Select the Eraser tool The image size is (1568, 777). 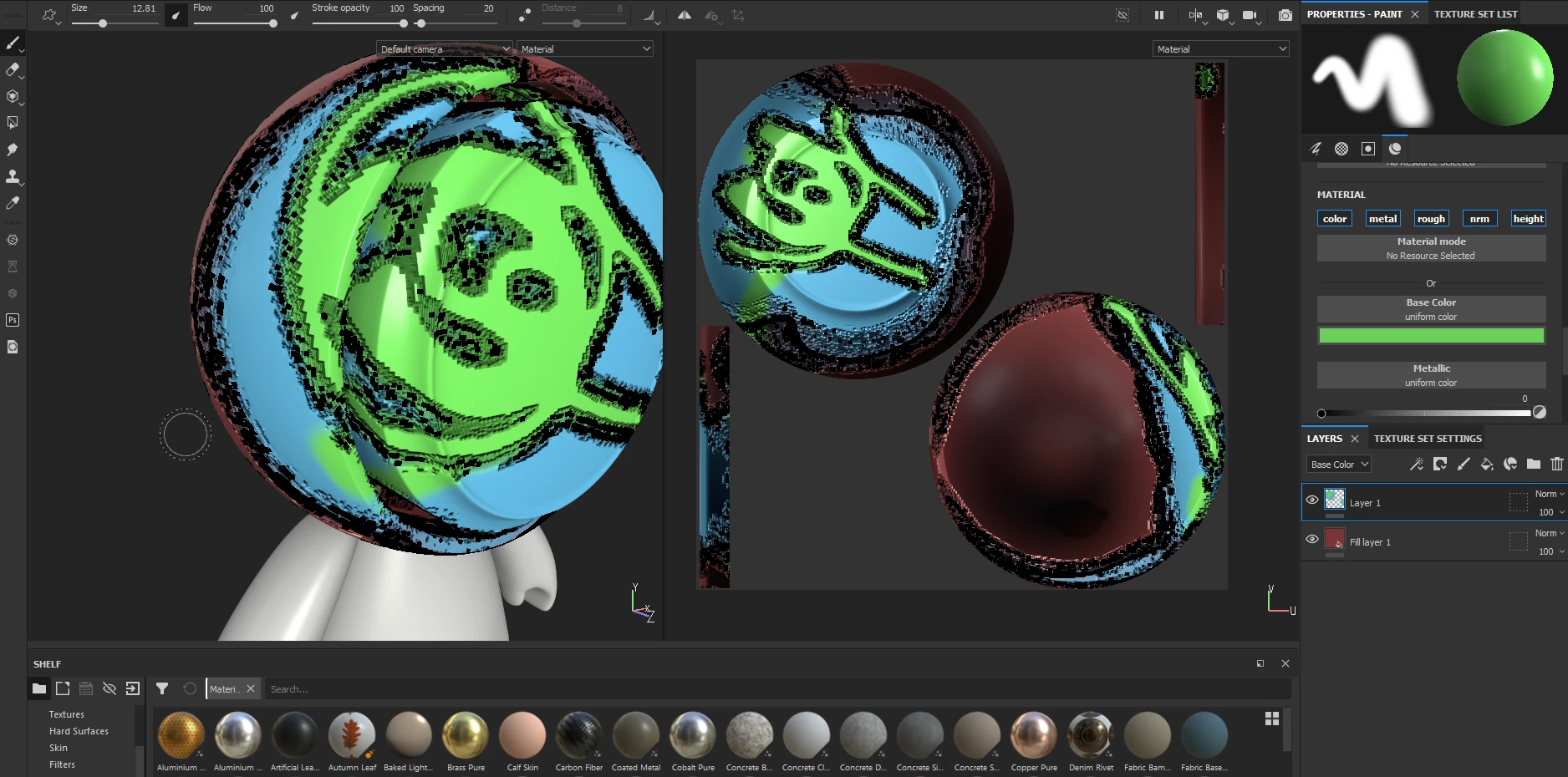coord(13,69)
